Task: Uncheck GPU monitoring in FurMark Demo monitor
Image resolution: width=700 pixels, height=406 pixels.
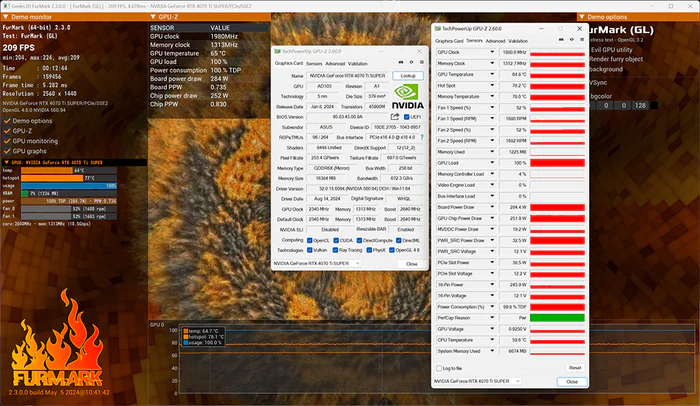Action: point(7,141)
